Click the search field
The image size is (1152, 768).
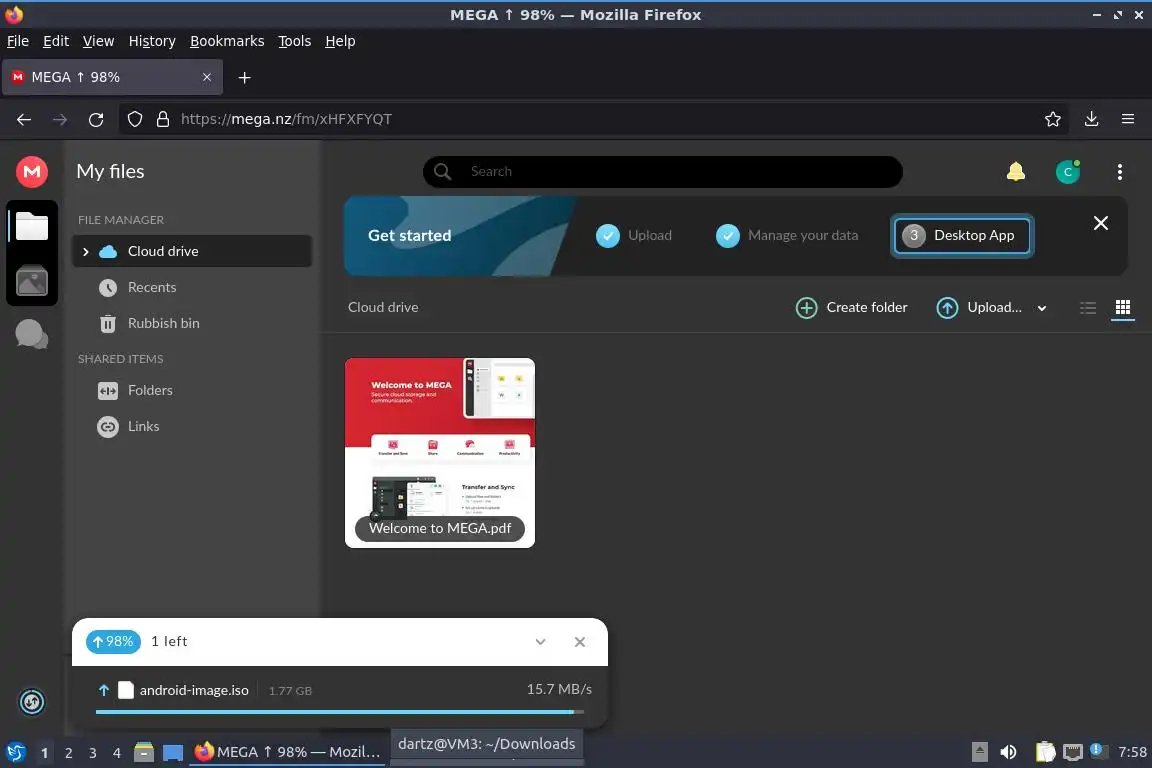click(663, 172)
